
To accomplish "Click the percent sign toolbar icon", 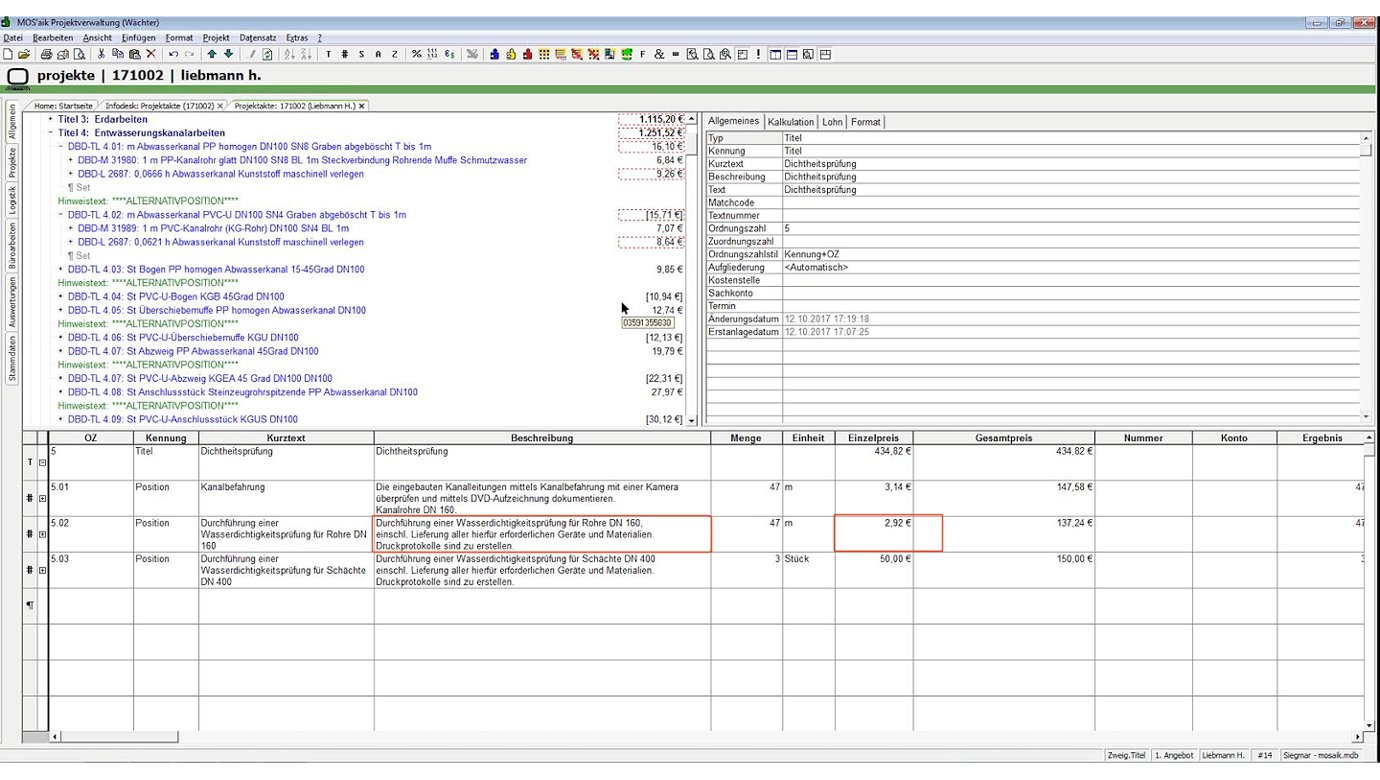I will (x=416, y=54).
